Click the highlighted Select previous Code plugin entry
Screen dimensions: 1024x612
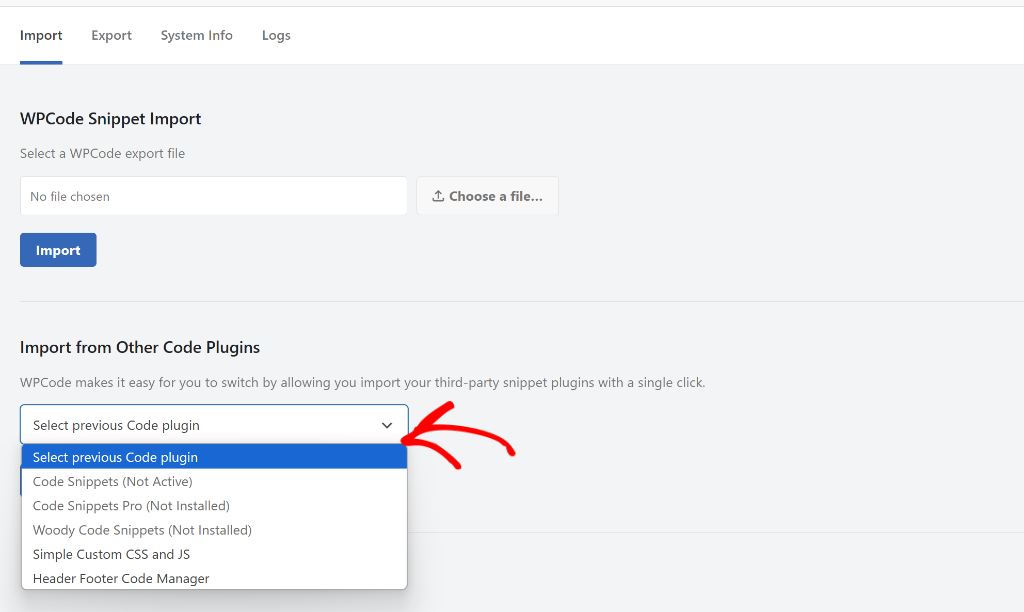(114, 457)
